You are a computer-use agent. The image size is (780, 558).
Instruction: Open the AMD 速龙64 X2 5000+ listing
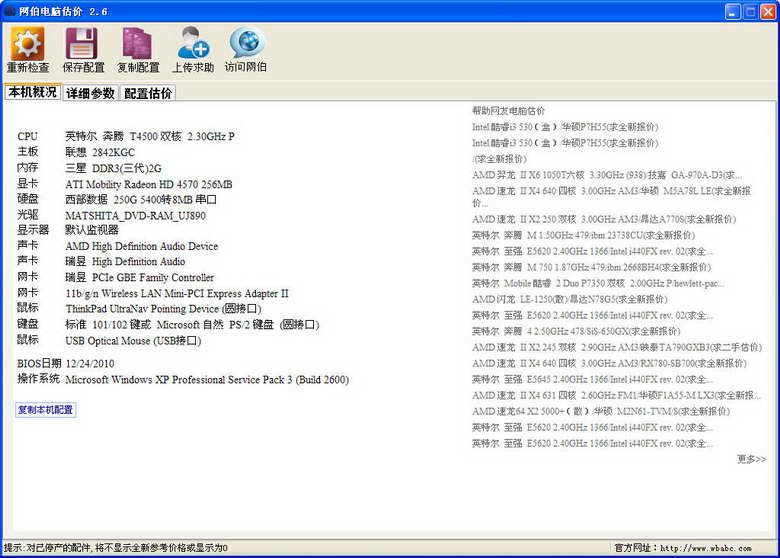coord(600,411)
